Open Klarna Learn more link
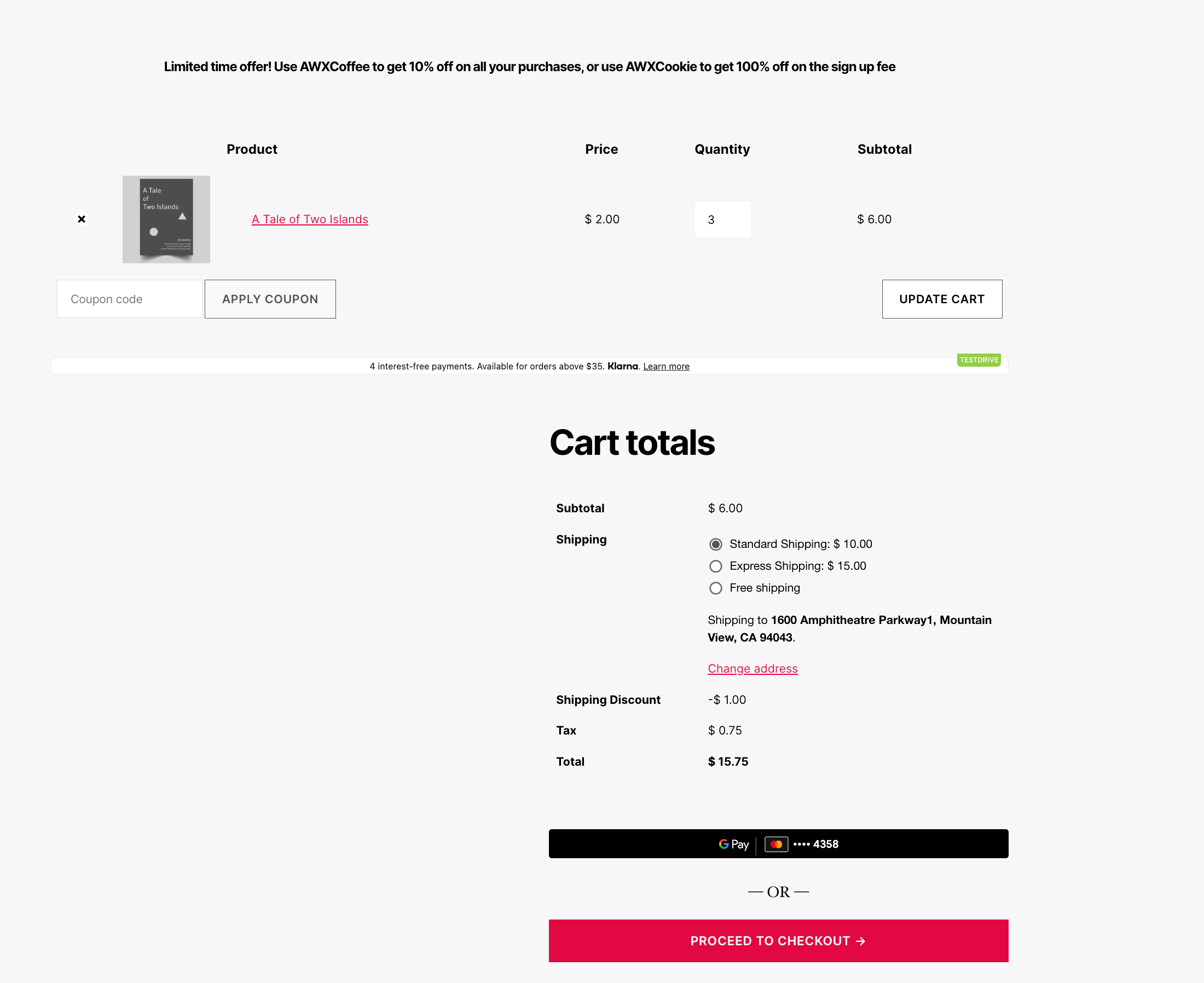The width and height of the screenshot is (1204, 983). point(665,366)
